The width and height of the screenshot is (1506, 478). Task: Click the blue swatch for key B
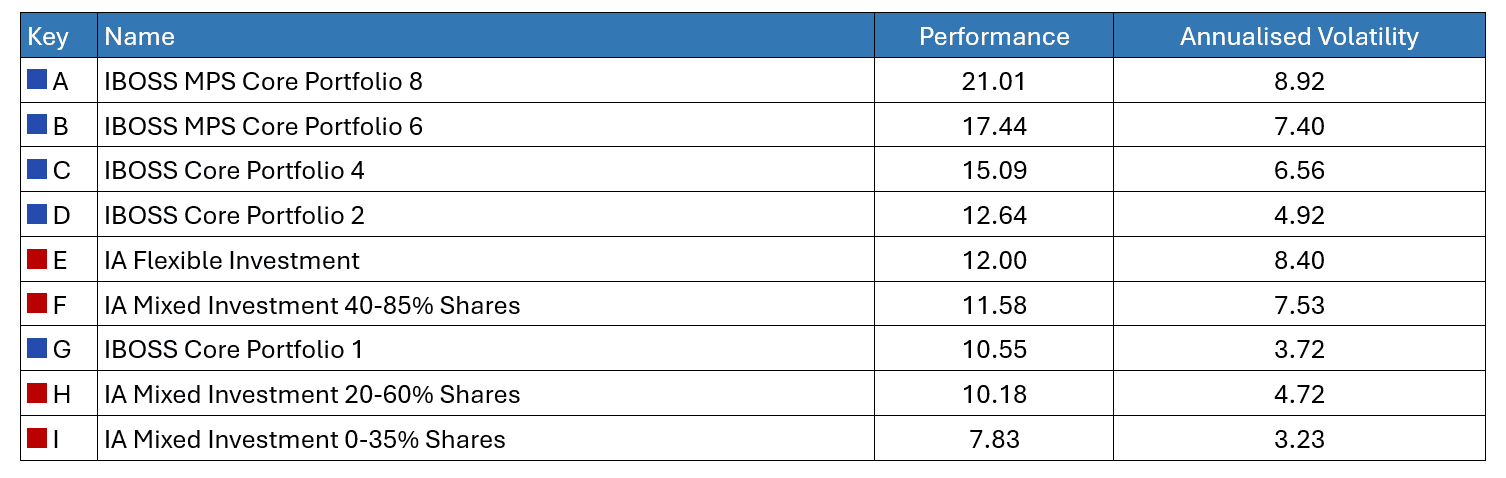[37, 125]
